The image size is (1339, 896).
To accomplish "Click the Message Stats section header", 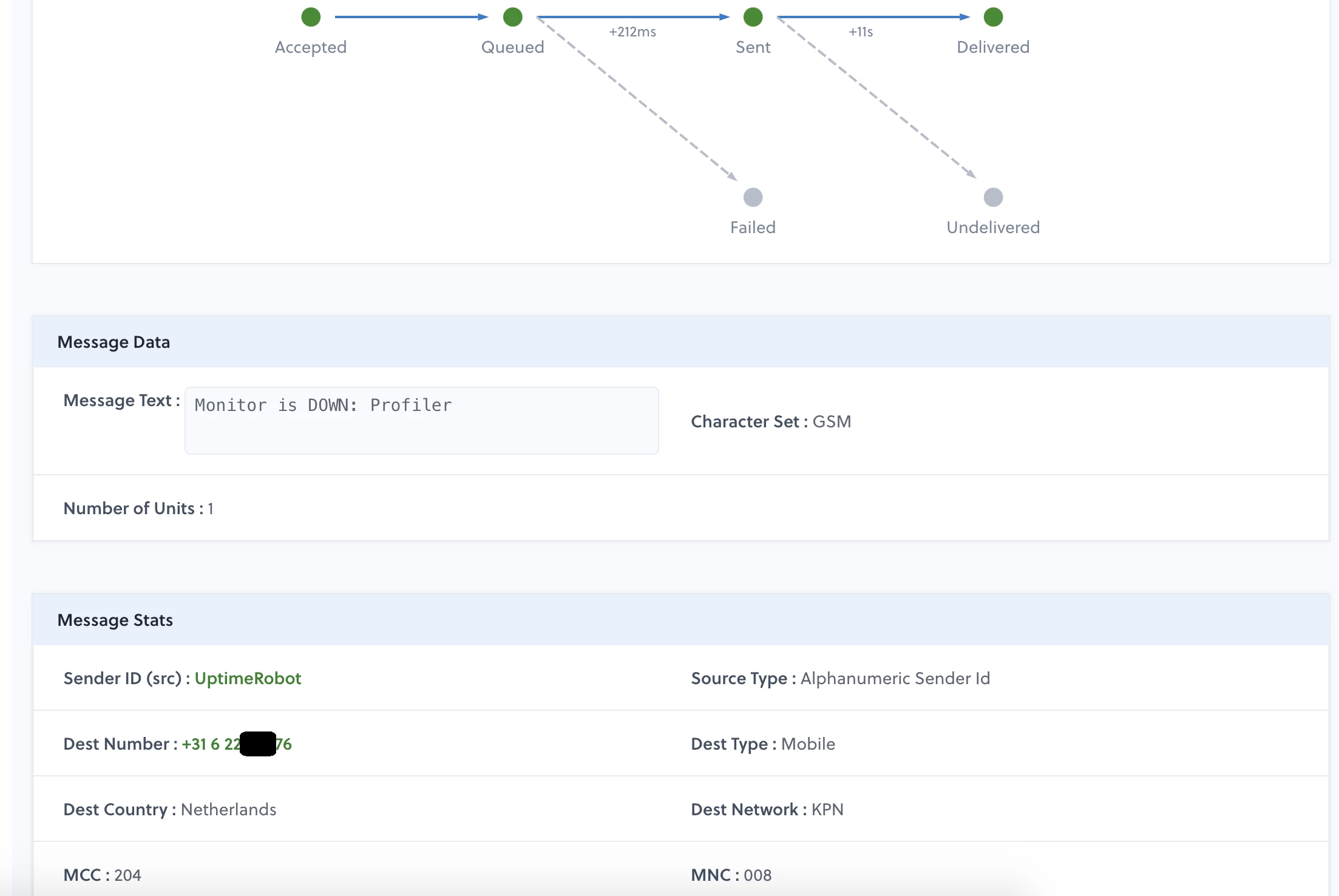I will tap(115, 620).
